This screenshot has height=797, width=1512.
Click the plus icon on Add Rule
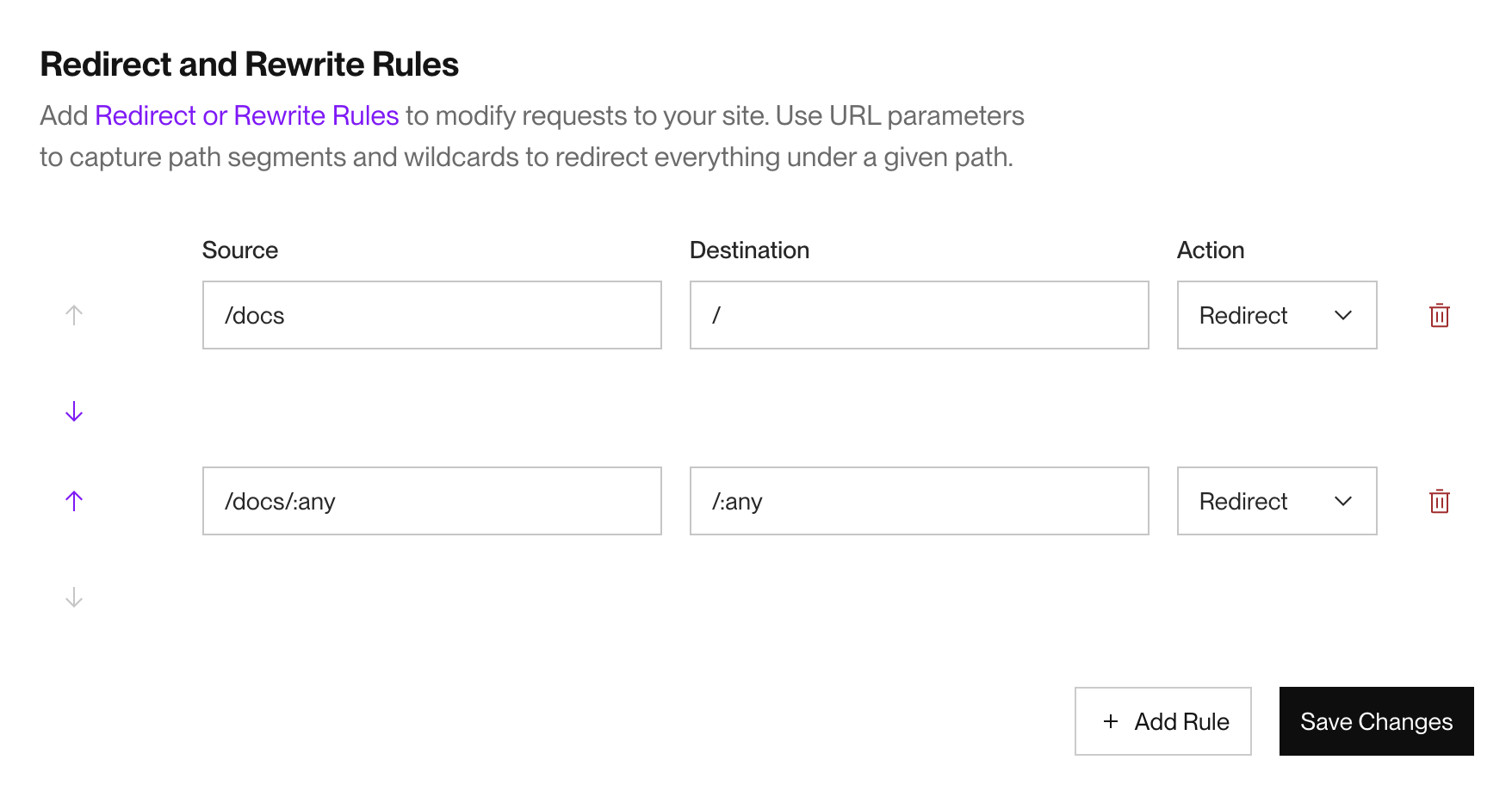click(x=1111, y=721)
